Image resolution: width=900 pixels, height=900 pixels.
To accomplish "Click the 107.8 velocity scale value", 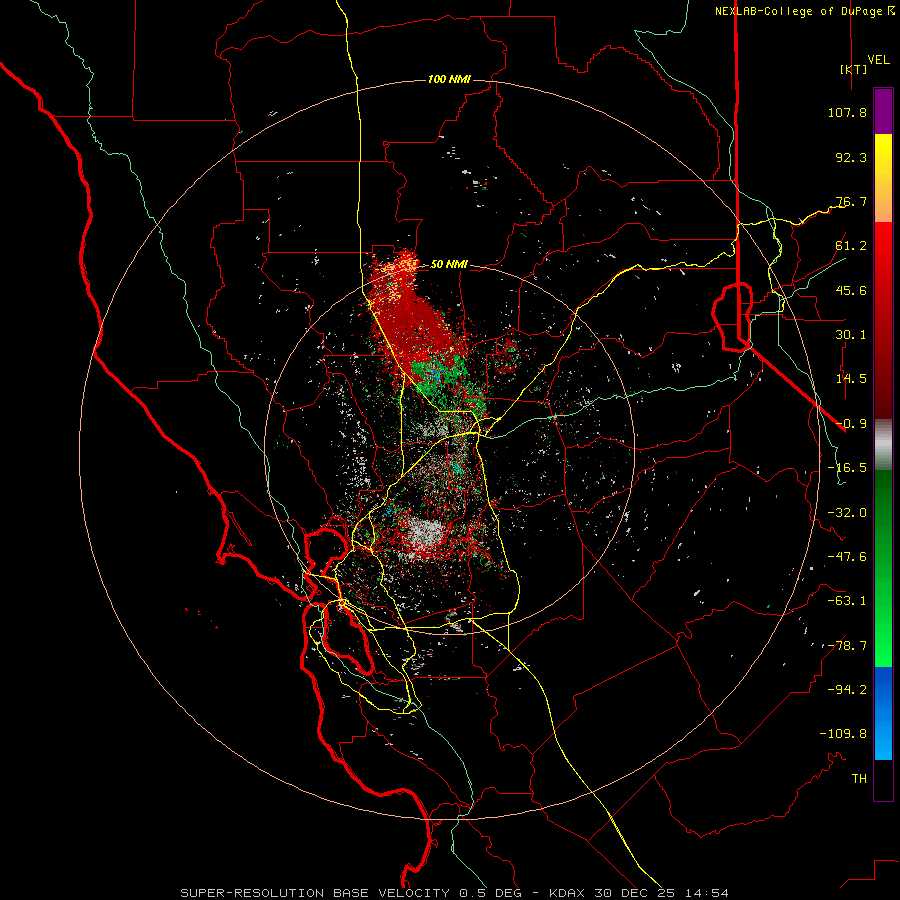I will [847, 112].
